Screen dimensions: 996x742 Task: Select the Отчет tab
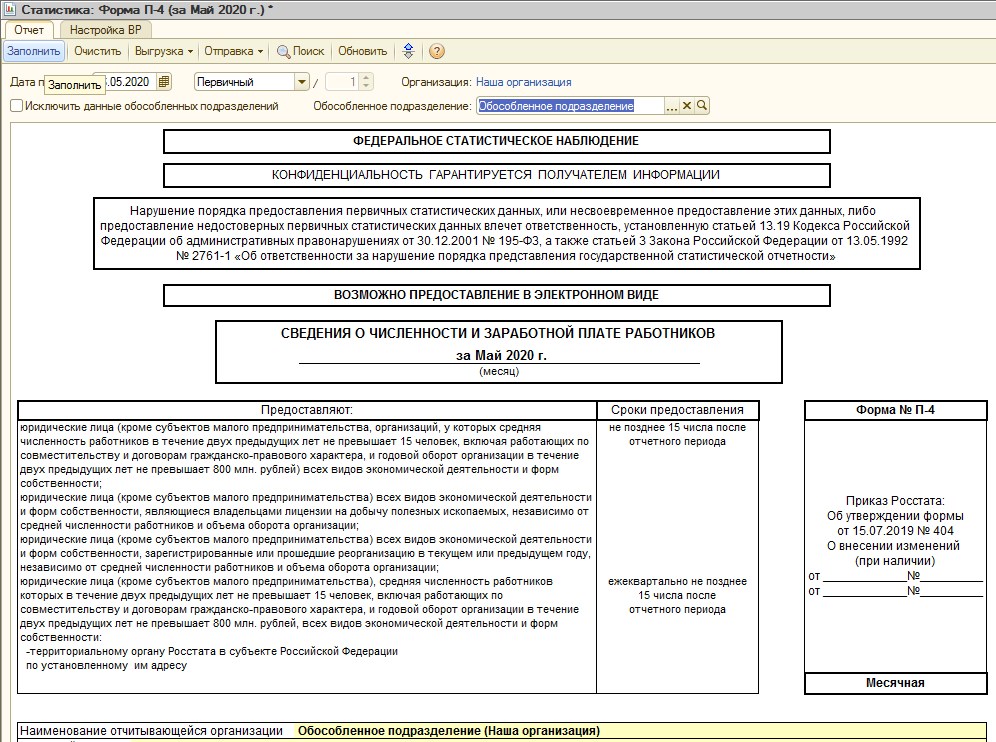[x=29, y=30]
